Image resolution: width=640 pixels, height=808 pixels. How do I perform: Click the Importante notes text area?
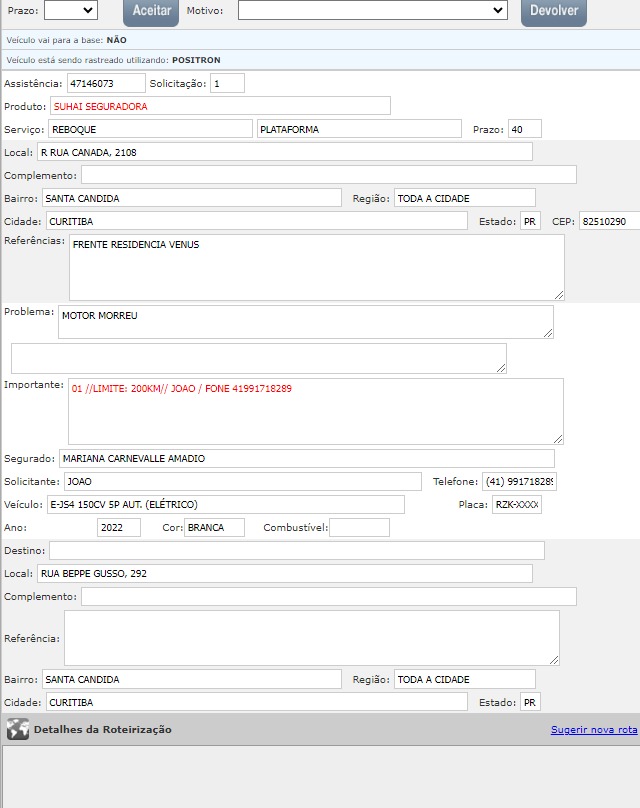(315, 411)
